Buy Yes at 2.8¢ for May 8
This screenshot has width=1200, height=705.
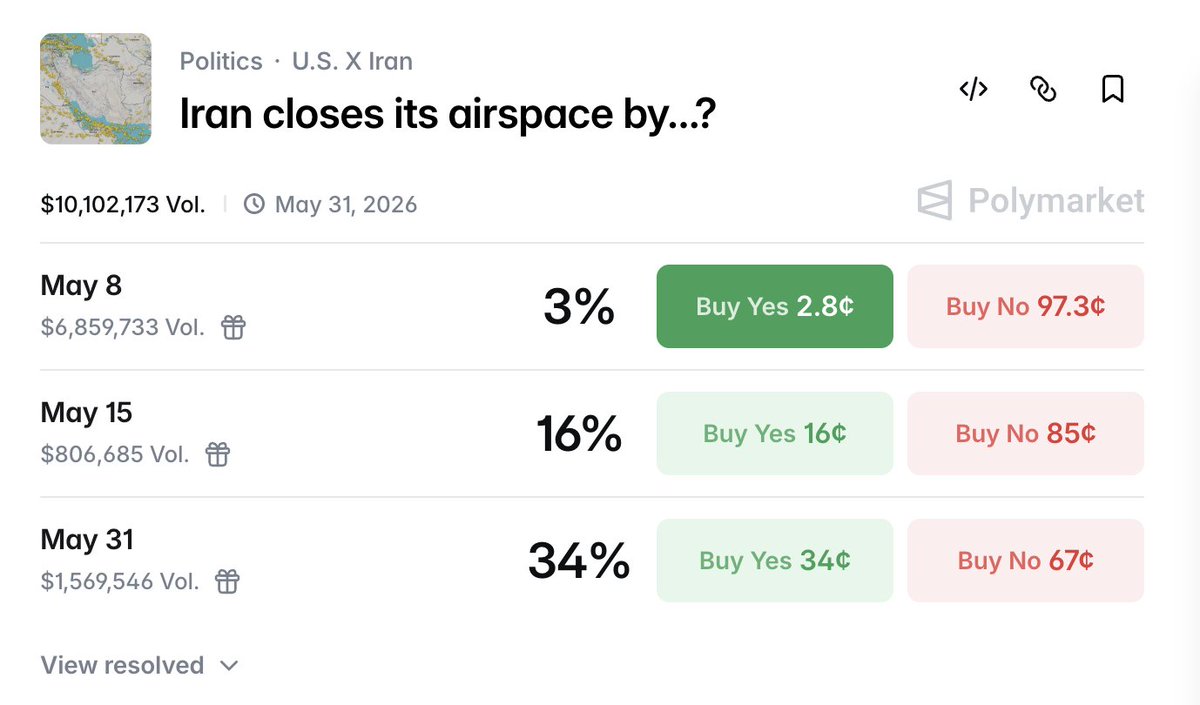(775, 306)
